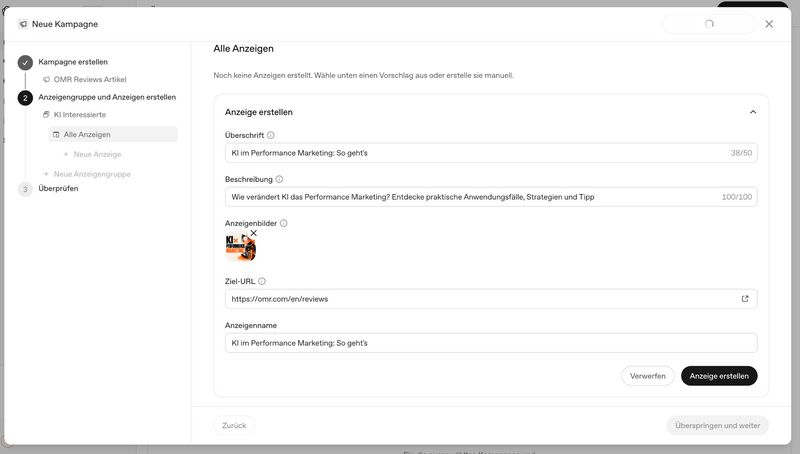Click the megaphone icon beside Neue Kampagne
Image resolution: width=800 pixels, height=454 pixels.
[22, 24]
